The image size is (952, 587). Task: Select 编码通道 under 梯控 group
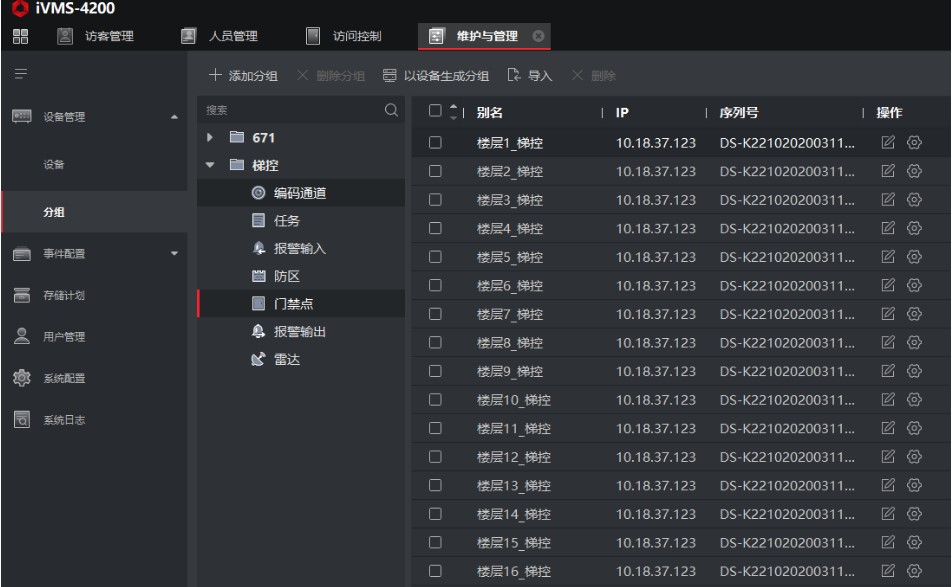click(x=301, y=193)
